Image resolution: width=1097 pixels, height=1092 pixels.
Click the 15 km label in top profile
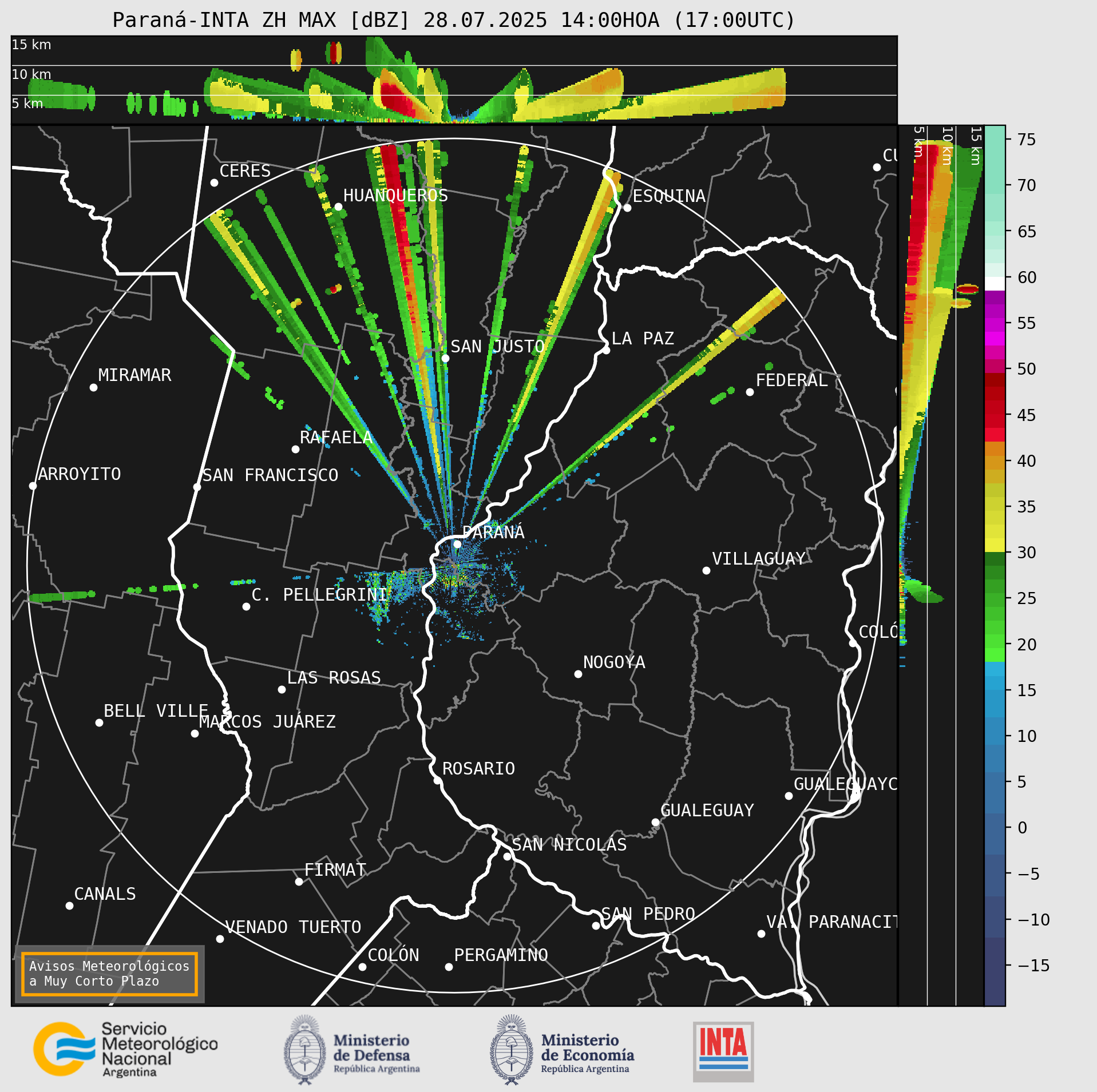tap(31, 45)
